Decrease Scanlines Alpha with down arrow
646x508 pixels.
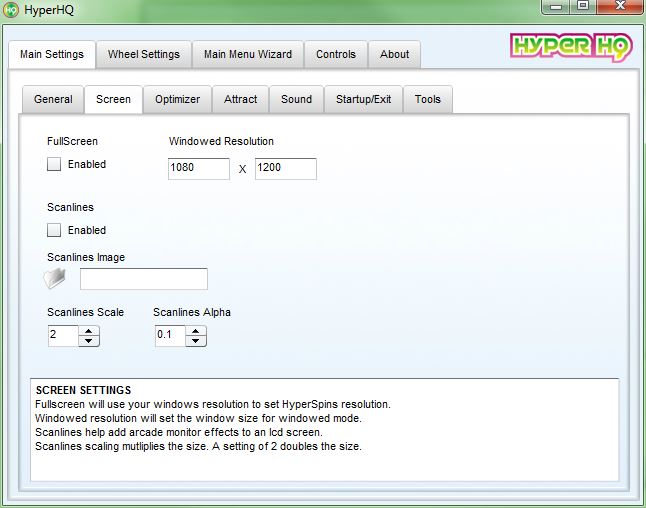click(x=196, y=341)
